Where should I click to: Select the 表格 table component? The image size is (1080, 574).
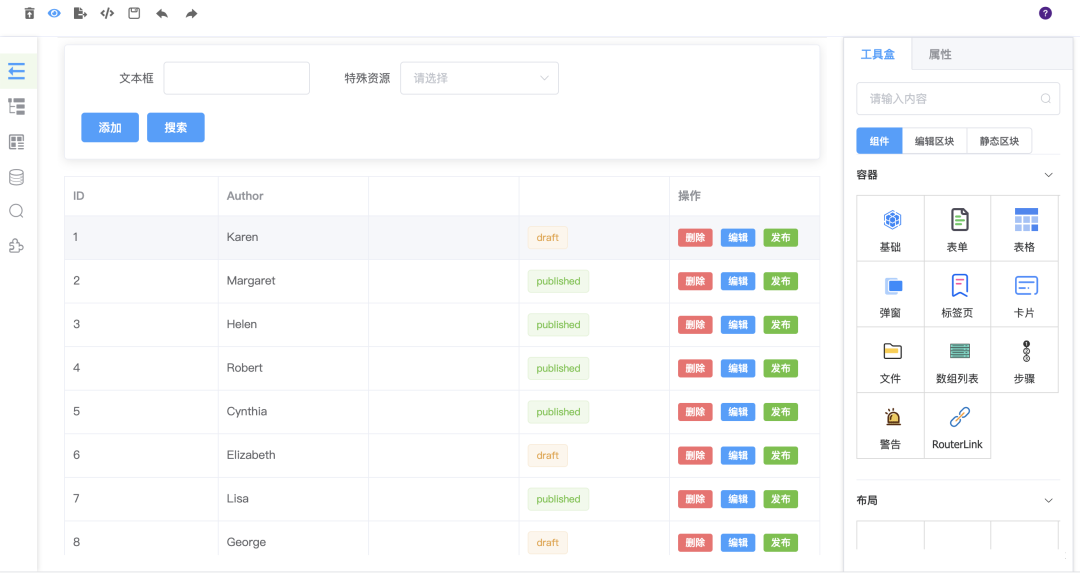[1025, 229]
